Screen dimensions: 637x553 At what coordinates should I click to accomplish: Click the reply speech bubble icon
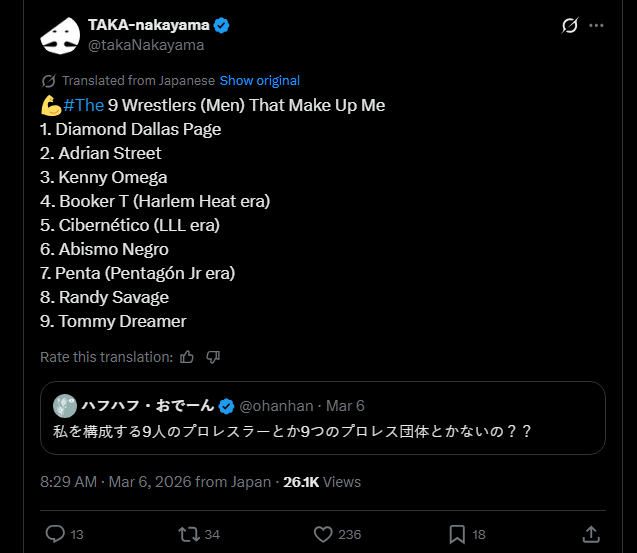coord(56,534)
